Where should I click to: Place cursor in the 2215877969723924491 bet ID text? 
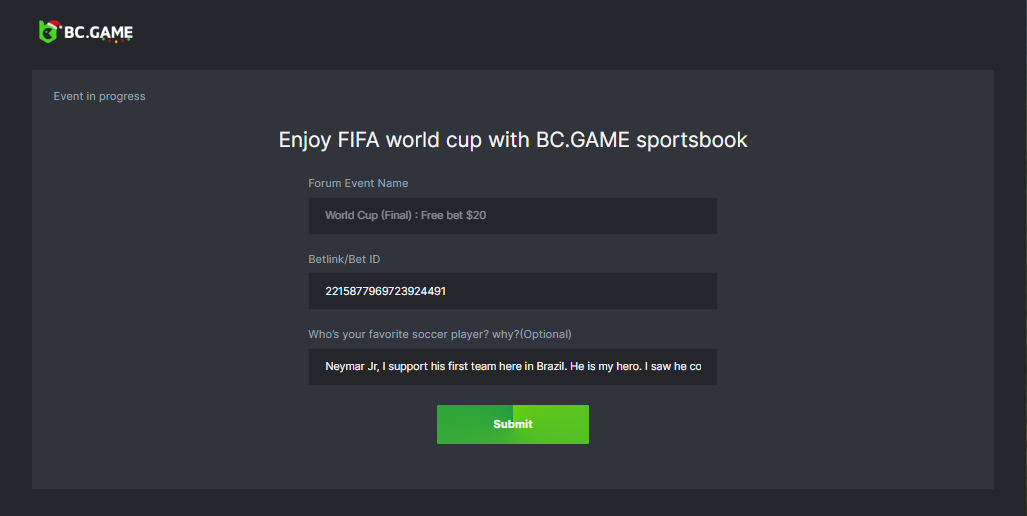[385, 291]
